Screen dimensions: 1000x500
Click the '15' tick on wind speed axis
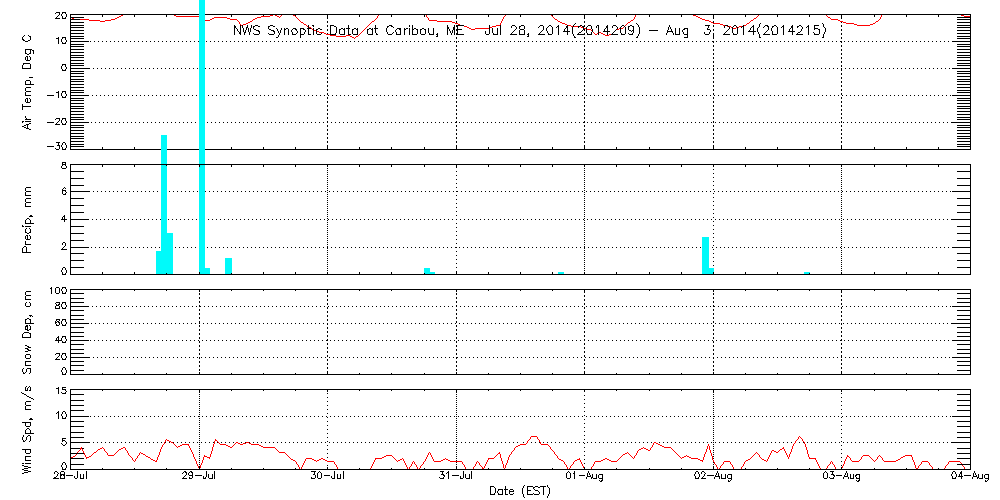[x=60, y=391]
